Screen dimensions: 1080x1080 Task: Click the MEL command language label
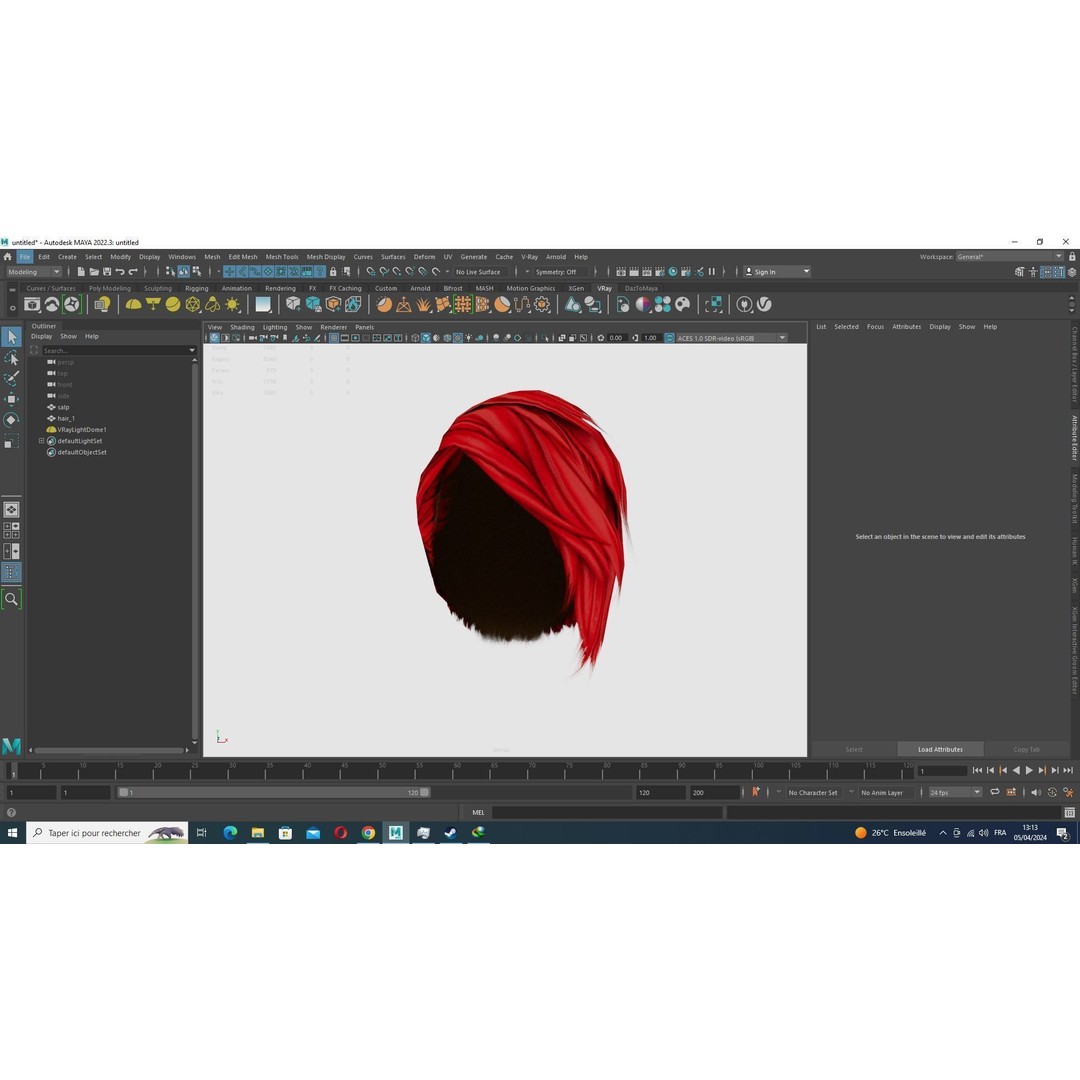click(x=478, y=813)
